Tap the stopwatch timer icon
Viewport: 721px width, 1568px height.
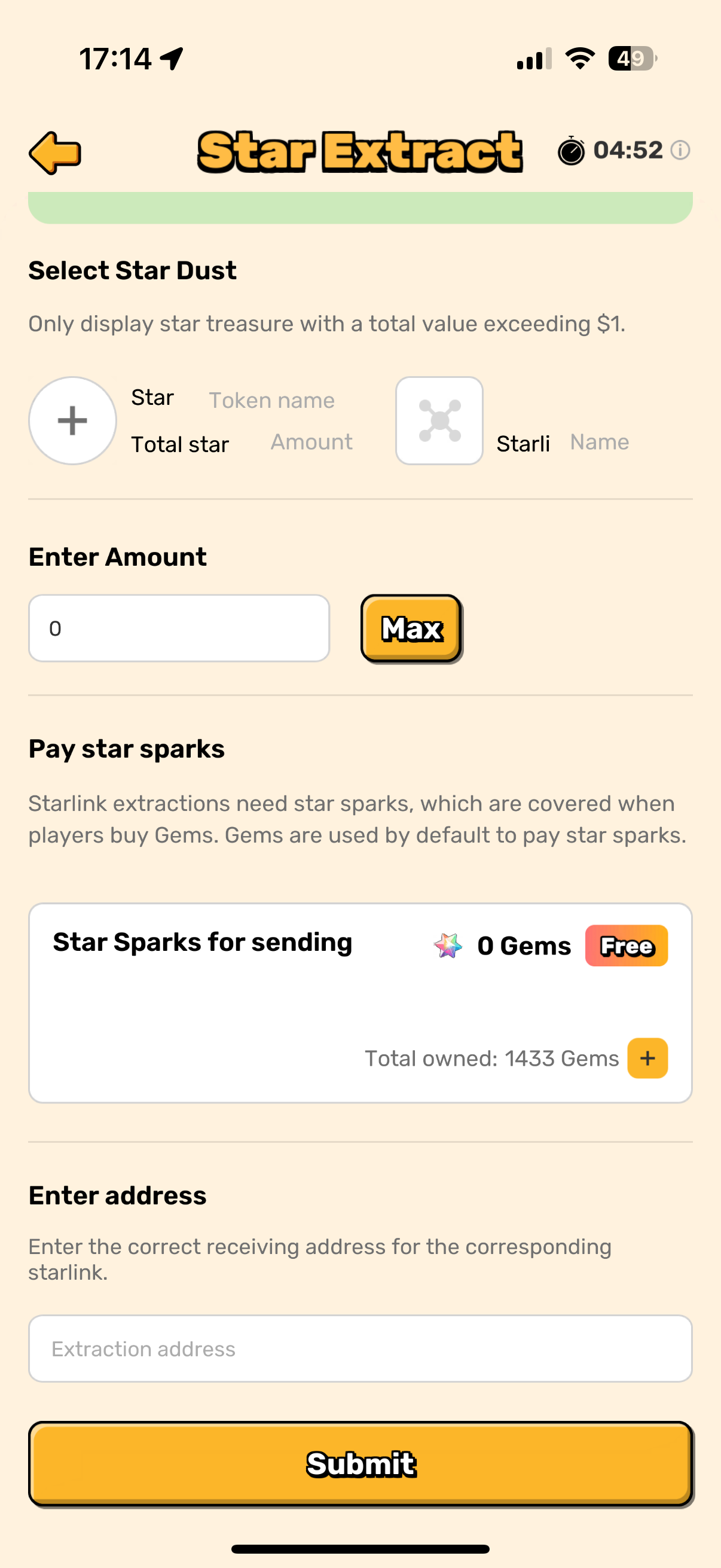pos(571,151)
